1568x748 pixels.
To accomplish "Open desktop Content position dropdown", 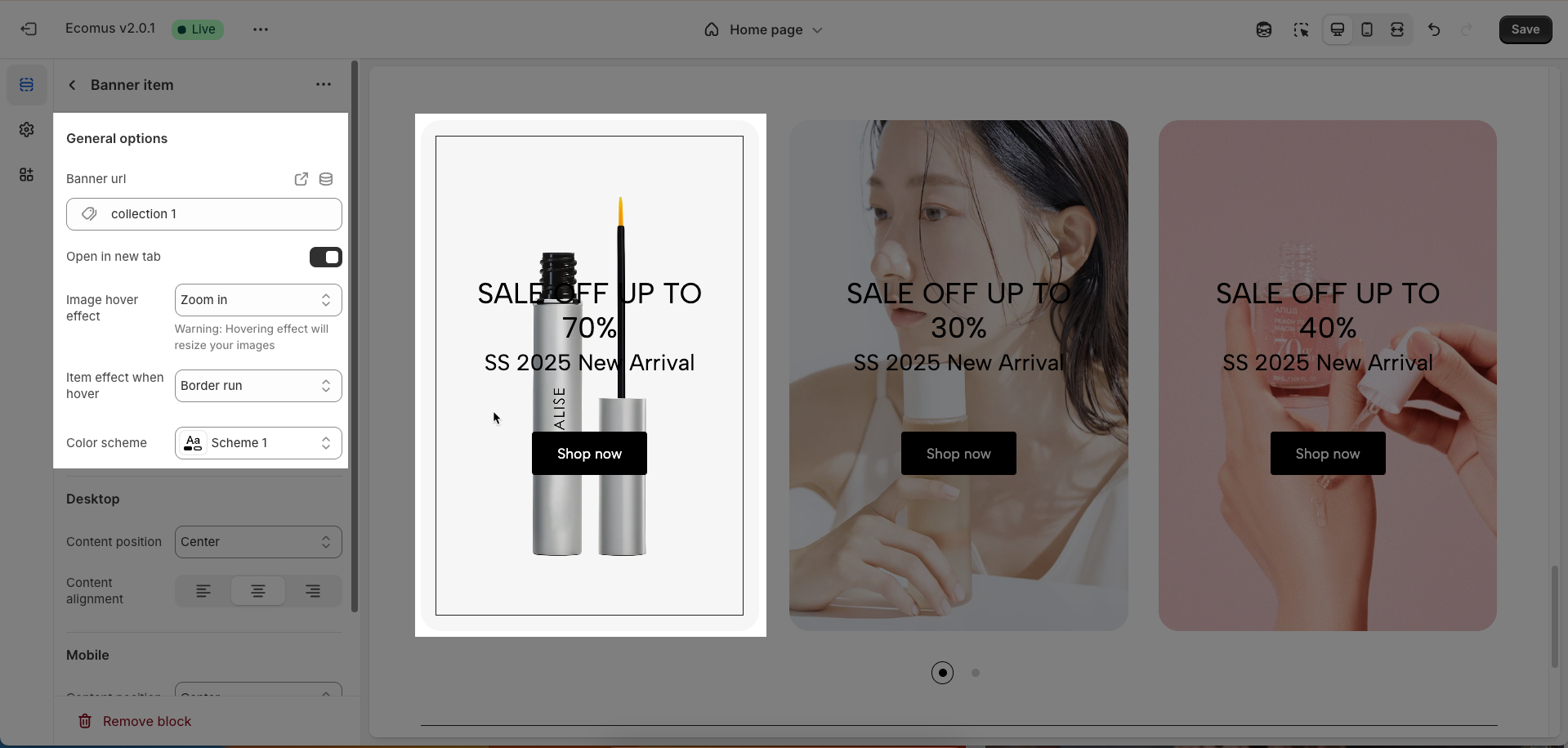I will (258, 542).
